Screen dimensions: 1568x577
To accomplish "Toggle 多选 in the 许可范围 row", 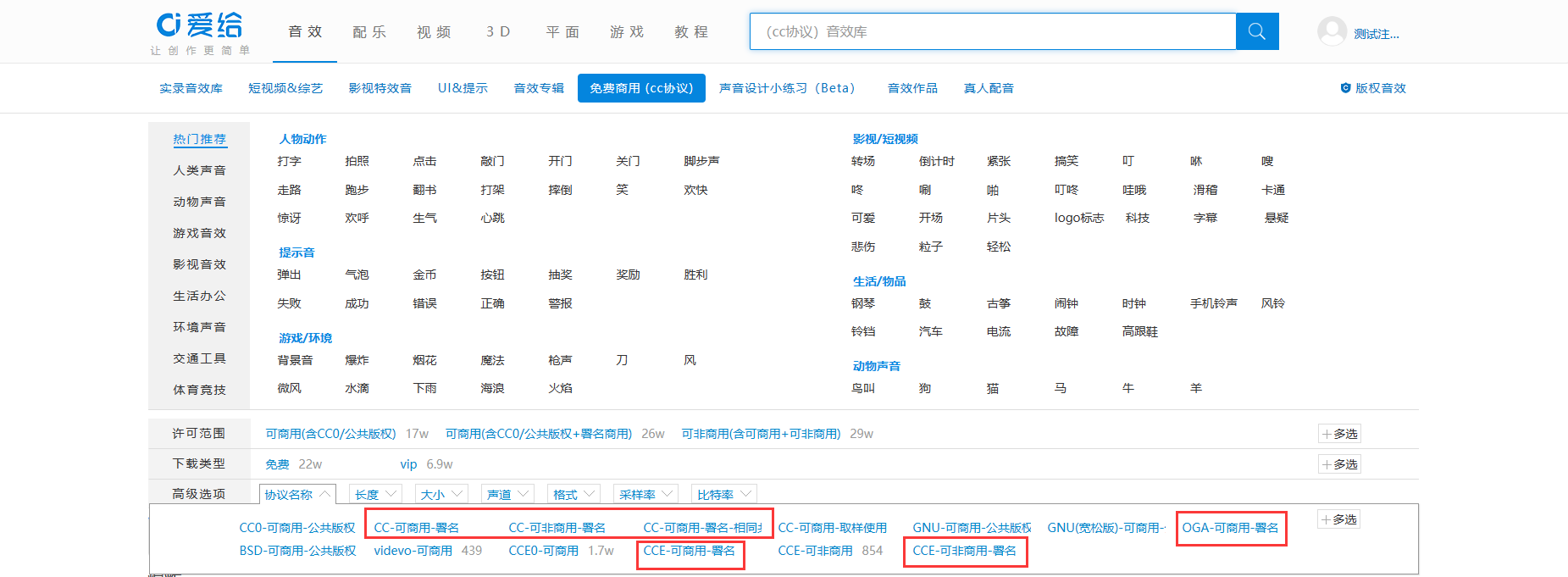I will pos(1339,434).
